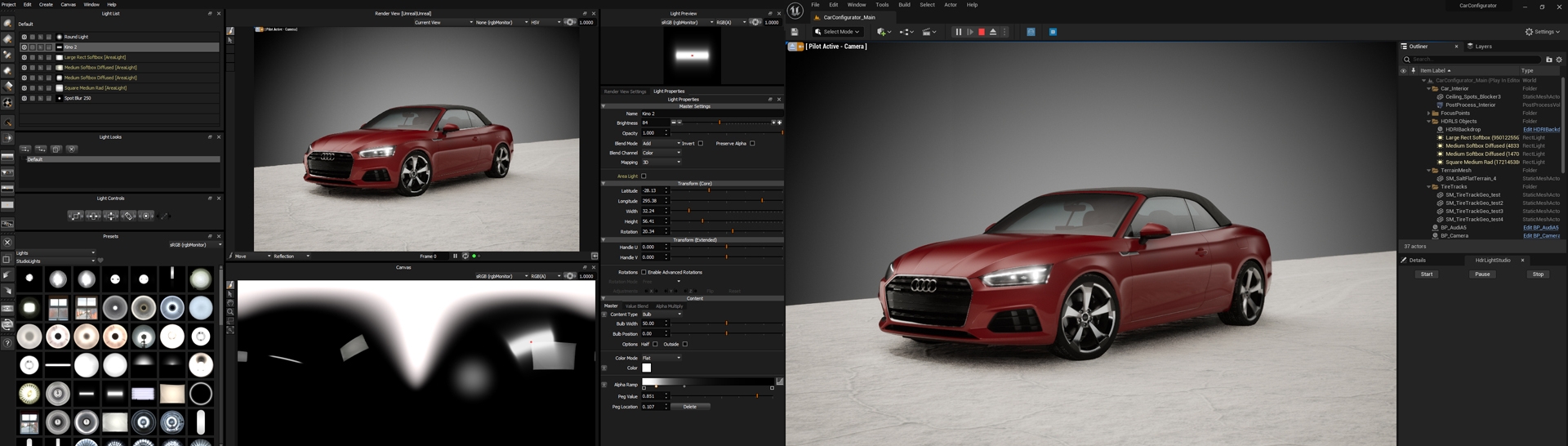Select the paintbrush tool in Render View
The image size is (1568, 446).
point(230,31)
